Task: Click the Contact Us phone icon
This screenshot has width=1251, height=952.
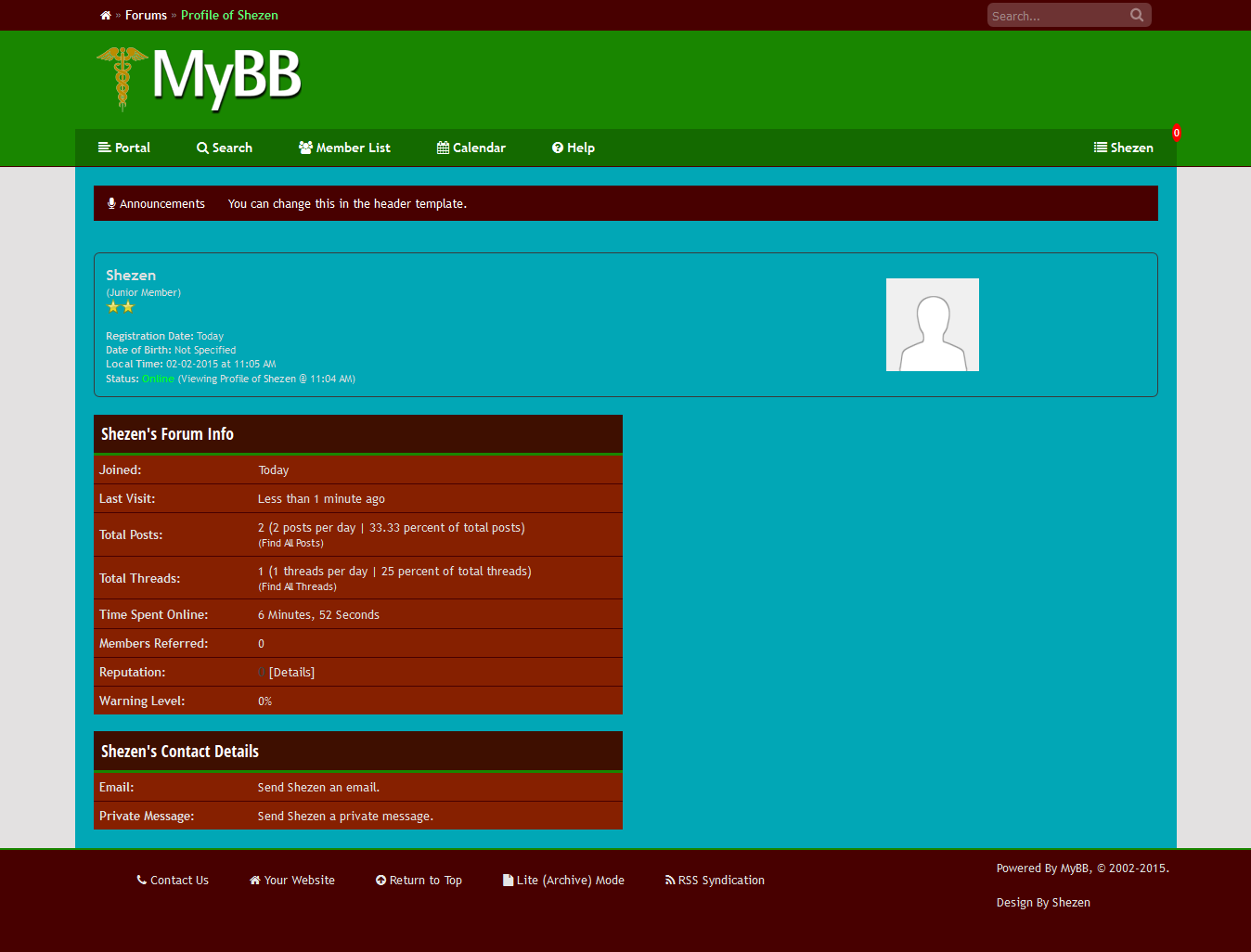Action: pyautogui.click(x=142, y=881)
